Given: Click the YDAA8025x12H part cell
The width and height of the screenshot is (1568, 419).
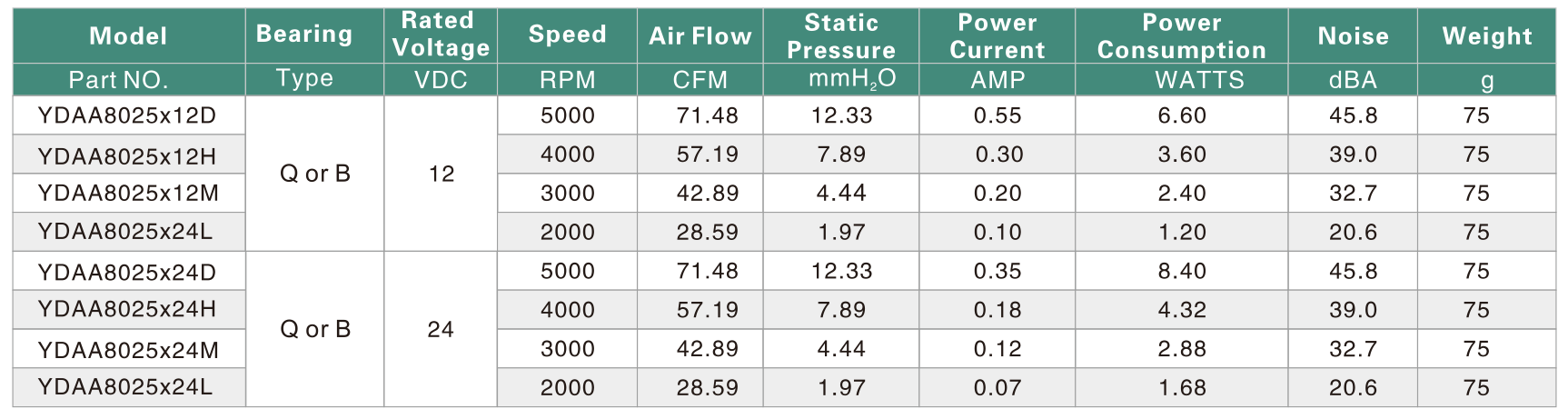Looking at the screenshot, I should (x=128, y=155).
